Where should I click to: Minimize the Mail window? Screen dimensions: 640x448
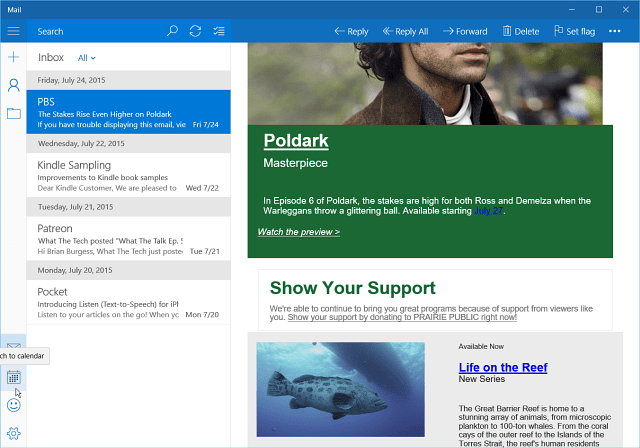572,9
